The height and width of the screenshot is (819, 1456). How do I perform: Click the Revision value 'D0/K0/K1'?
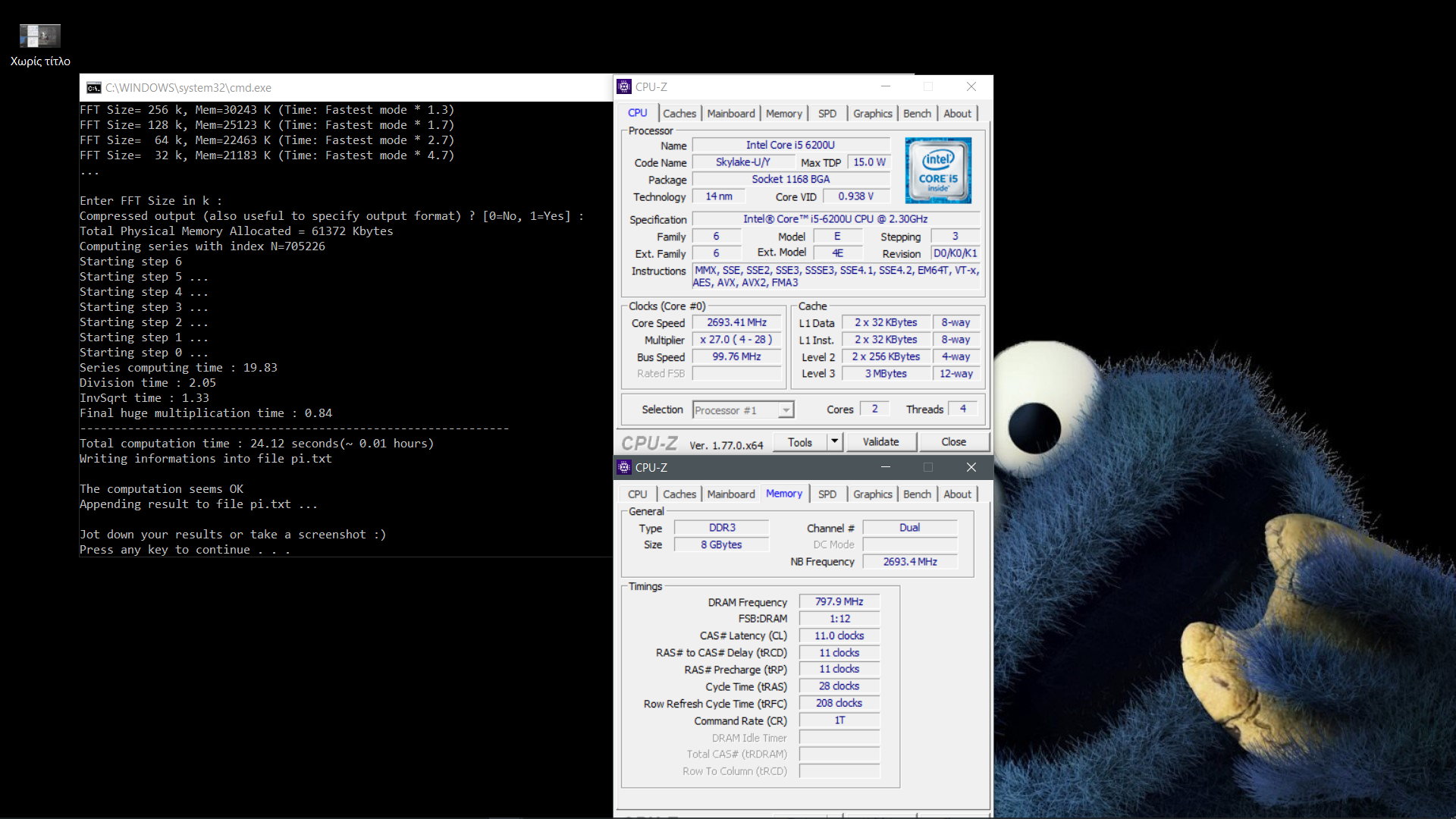(x=955, y=253)
